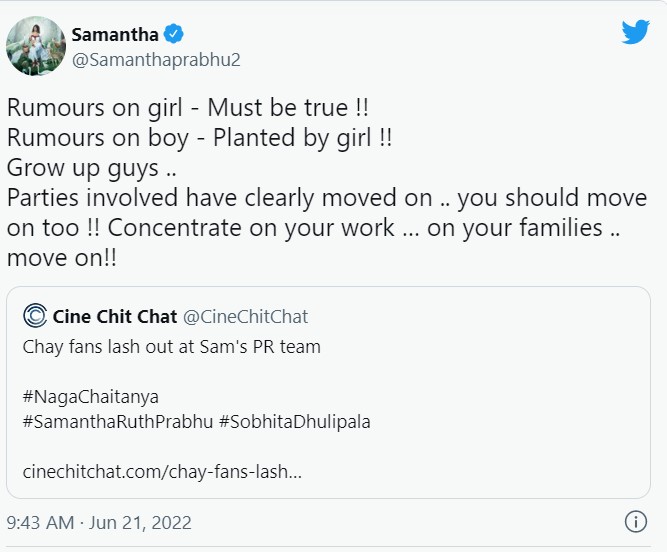Click the Cine Chit Chat account name

click(x=113, y=317)
